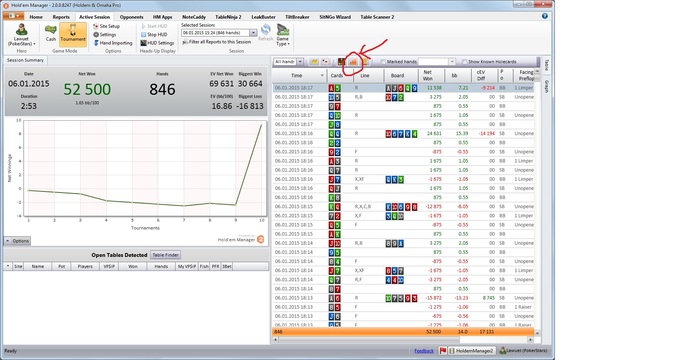The width and height of the screenshot is (700, 360).
Task: Click the yellow icon right of bar chart
Action: pyautogui.click(x=364, y=62)
